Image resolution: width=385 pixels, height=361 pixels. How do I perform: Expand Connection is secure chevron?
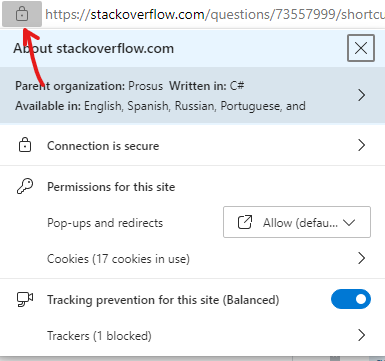pyautogui.click(x=362, y=145)
